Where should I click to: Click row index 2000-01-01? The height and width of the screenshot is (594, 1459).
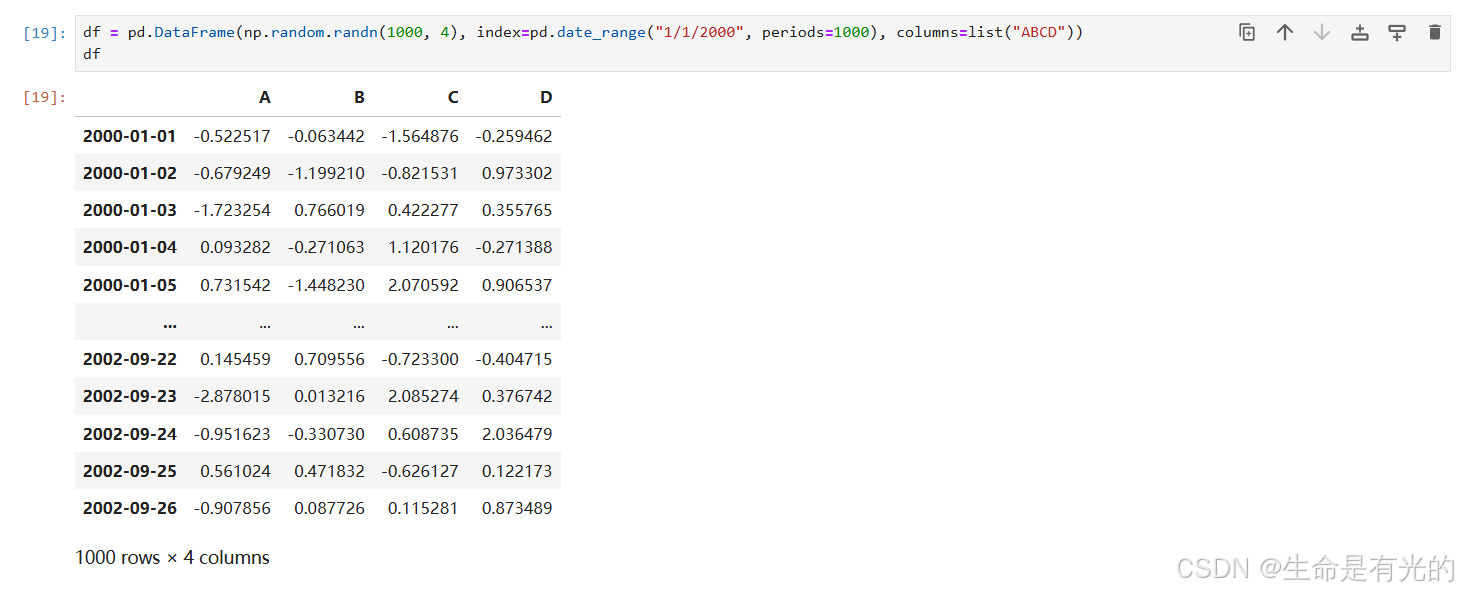click(x=130, y=136)
